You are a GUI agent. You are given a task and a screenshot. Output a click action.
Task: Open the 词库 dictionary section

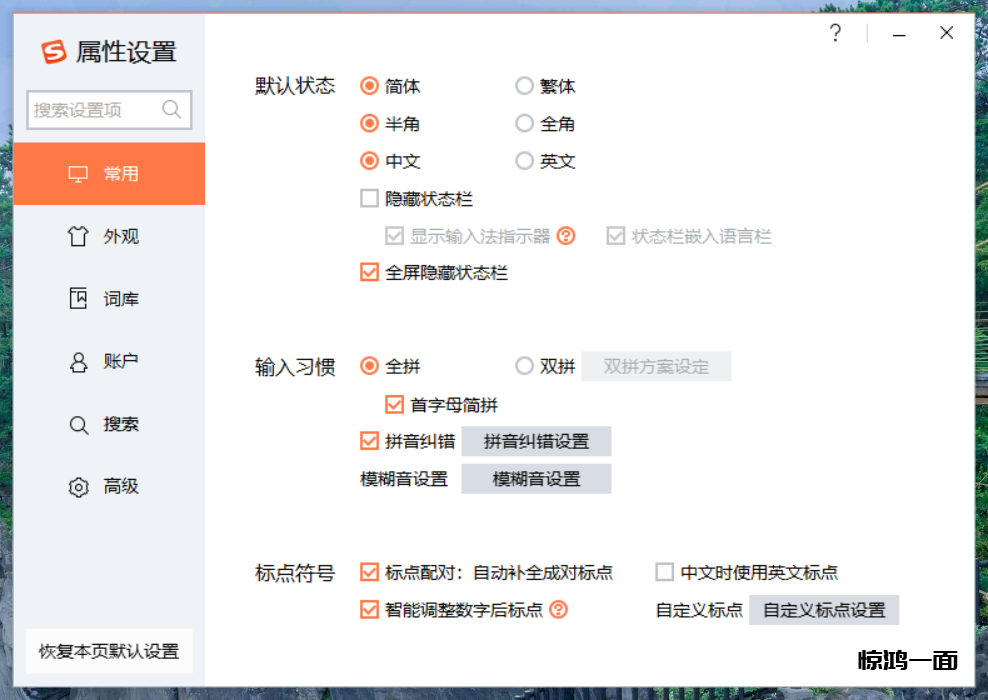[108, 299]
